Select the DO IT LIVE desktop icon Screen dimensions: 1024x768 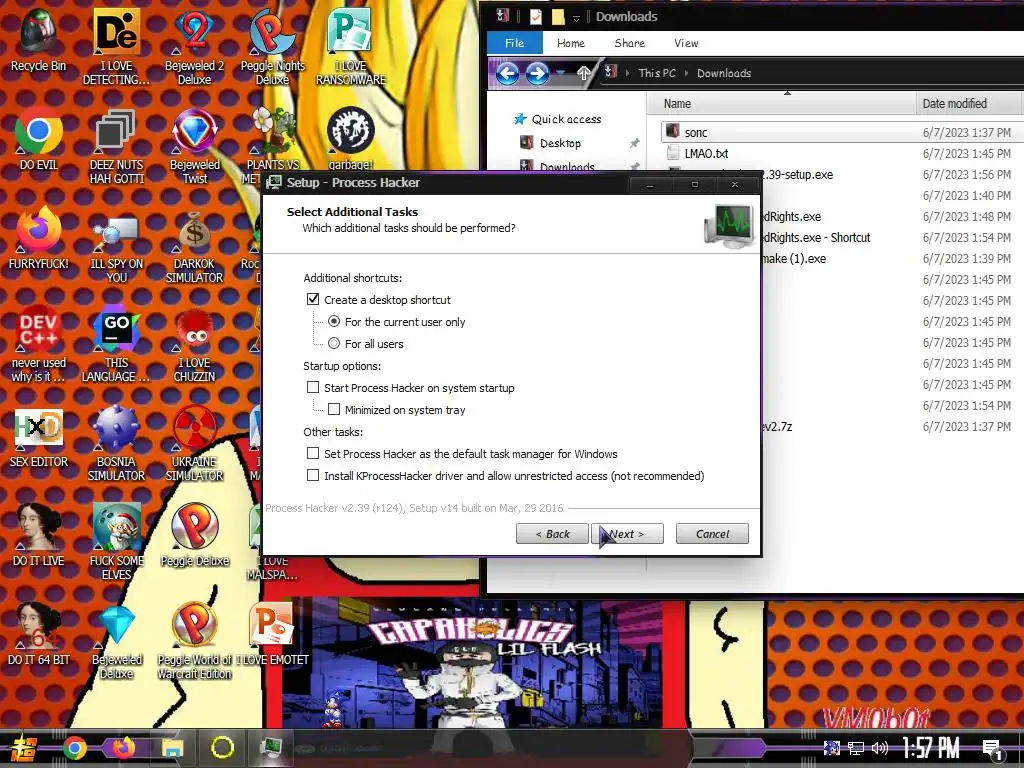38,536
